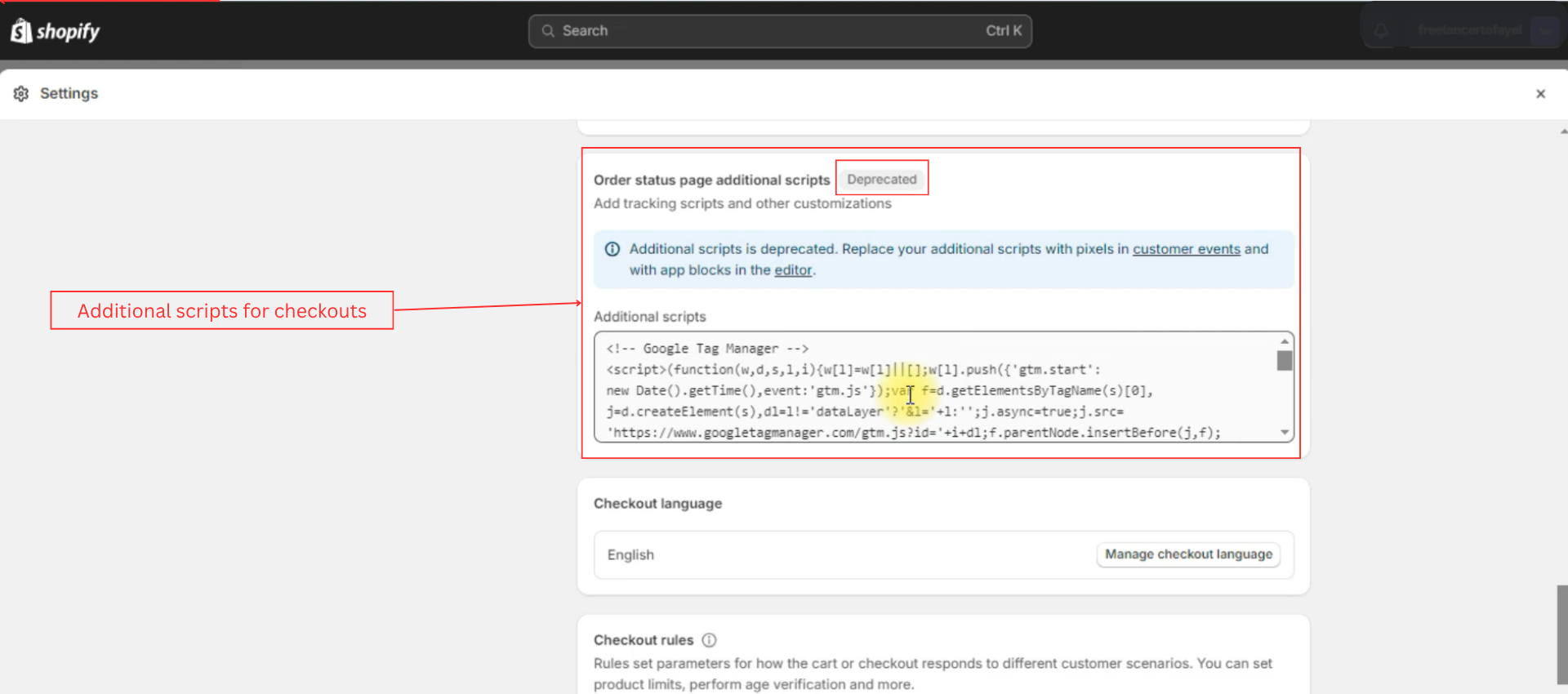Click the 'Checkout language' heading
This screenshot has width=1568, height=694.
[657, 504]
